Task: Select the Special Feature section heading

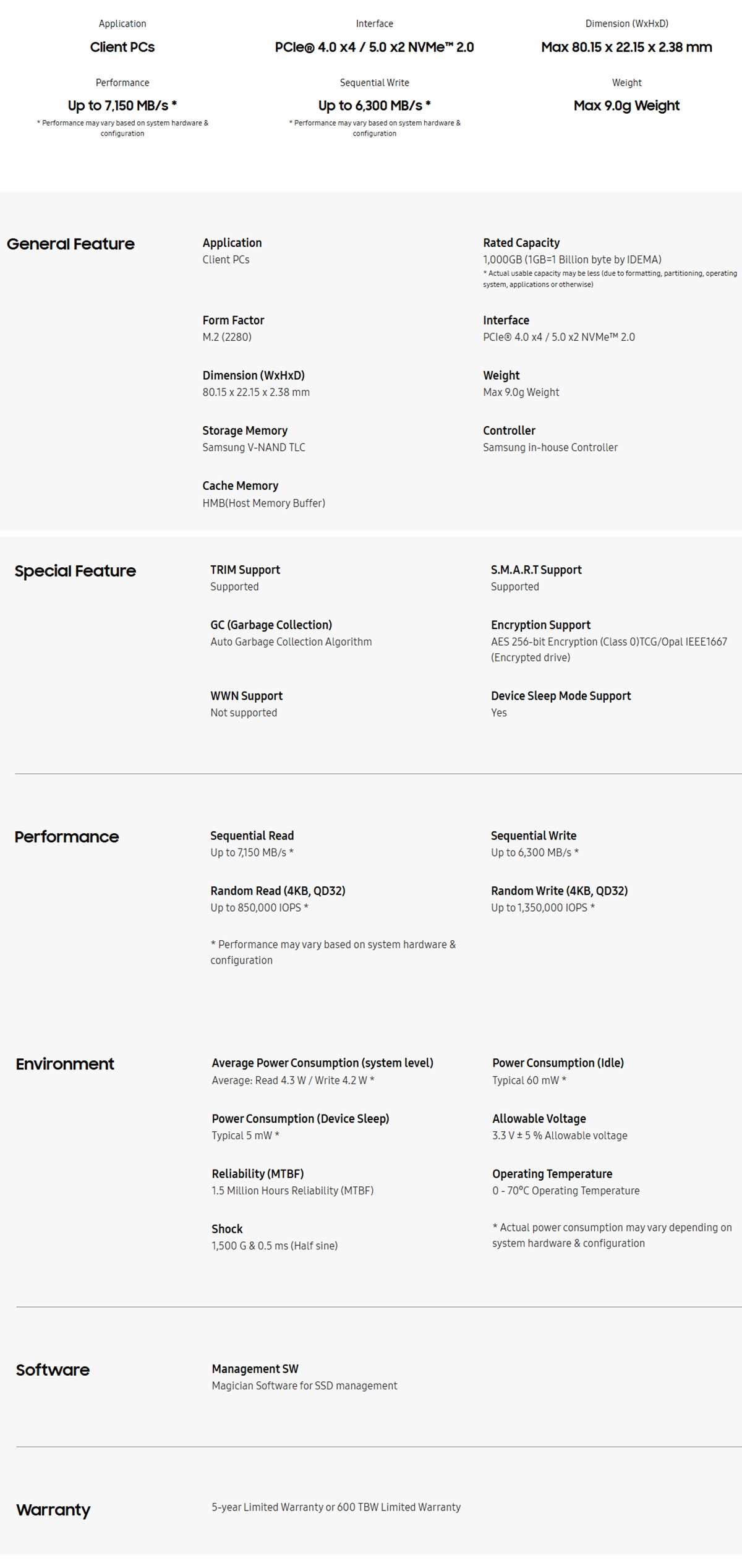Action: 75,571
